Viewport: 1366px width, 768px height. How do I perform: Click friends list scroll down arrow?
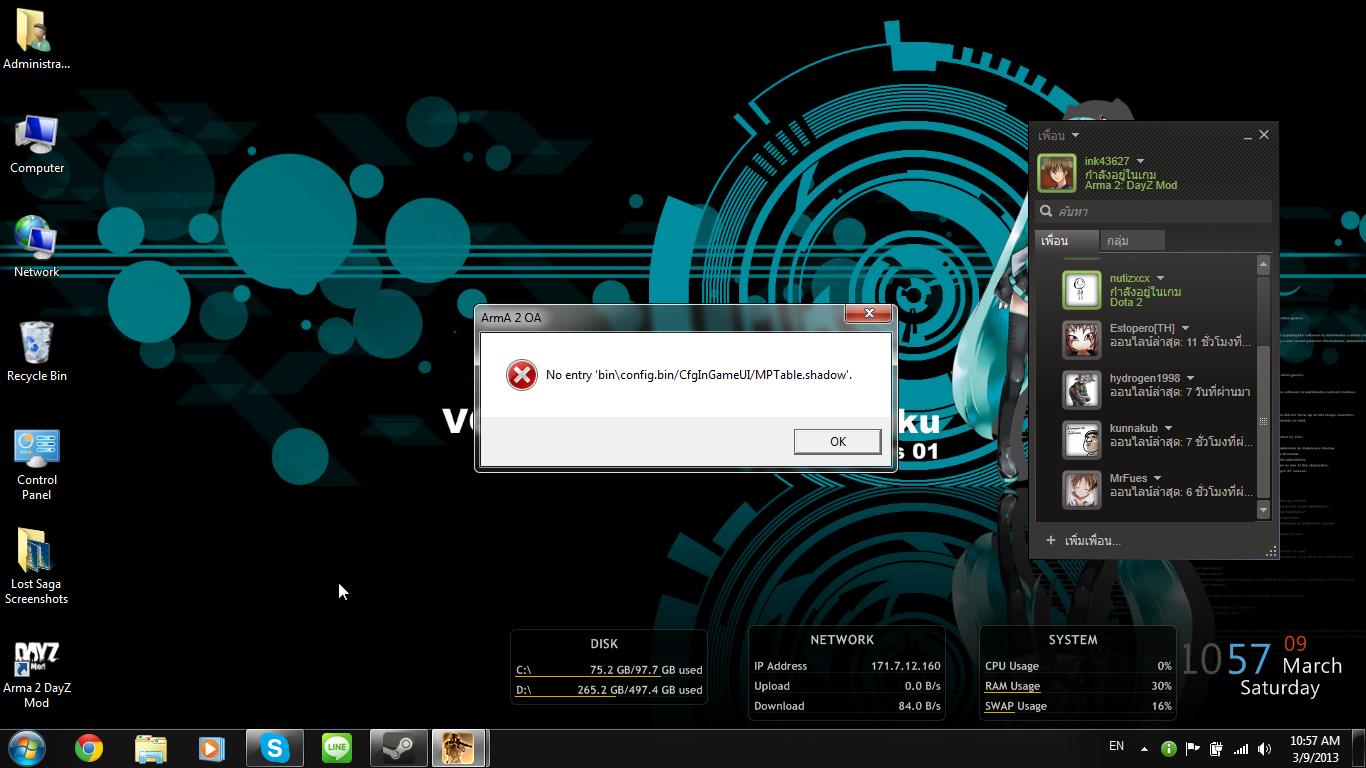1263,510
